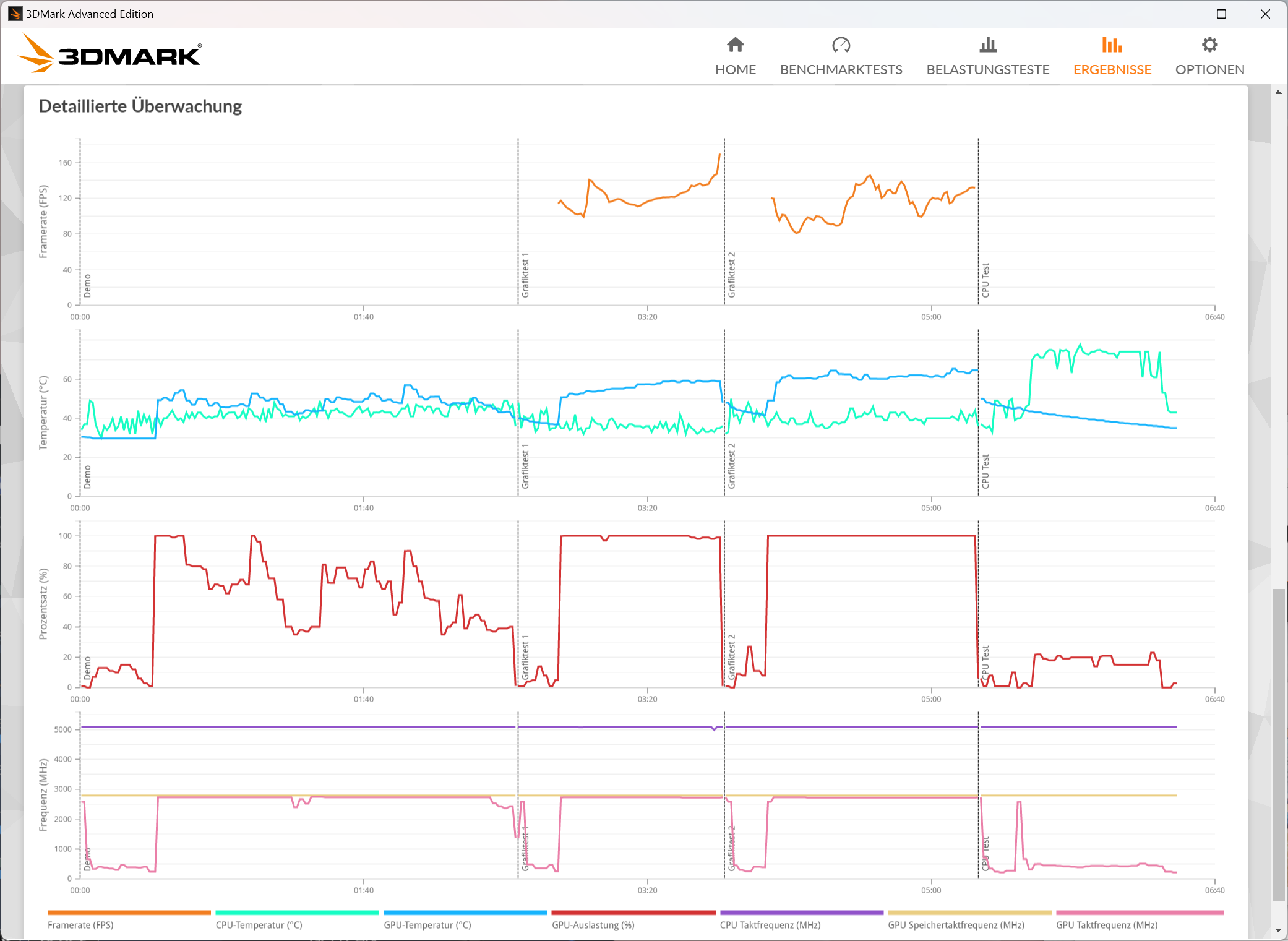Click the 3DMark logo
The image size is (1288, 941).
tap(110, 54)
